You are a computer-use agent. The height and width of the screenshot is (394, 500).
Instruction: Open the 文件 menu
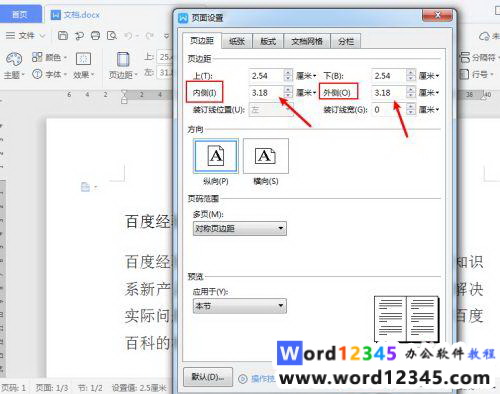point(27,35)
